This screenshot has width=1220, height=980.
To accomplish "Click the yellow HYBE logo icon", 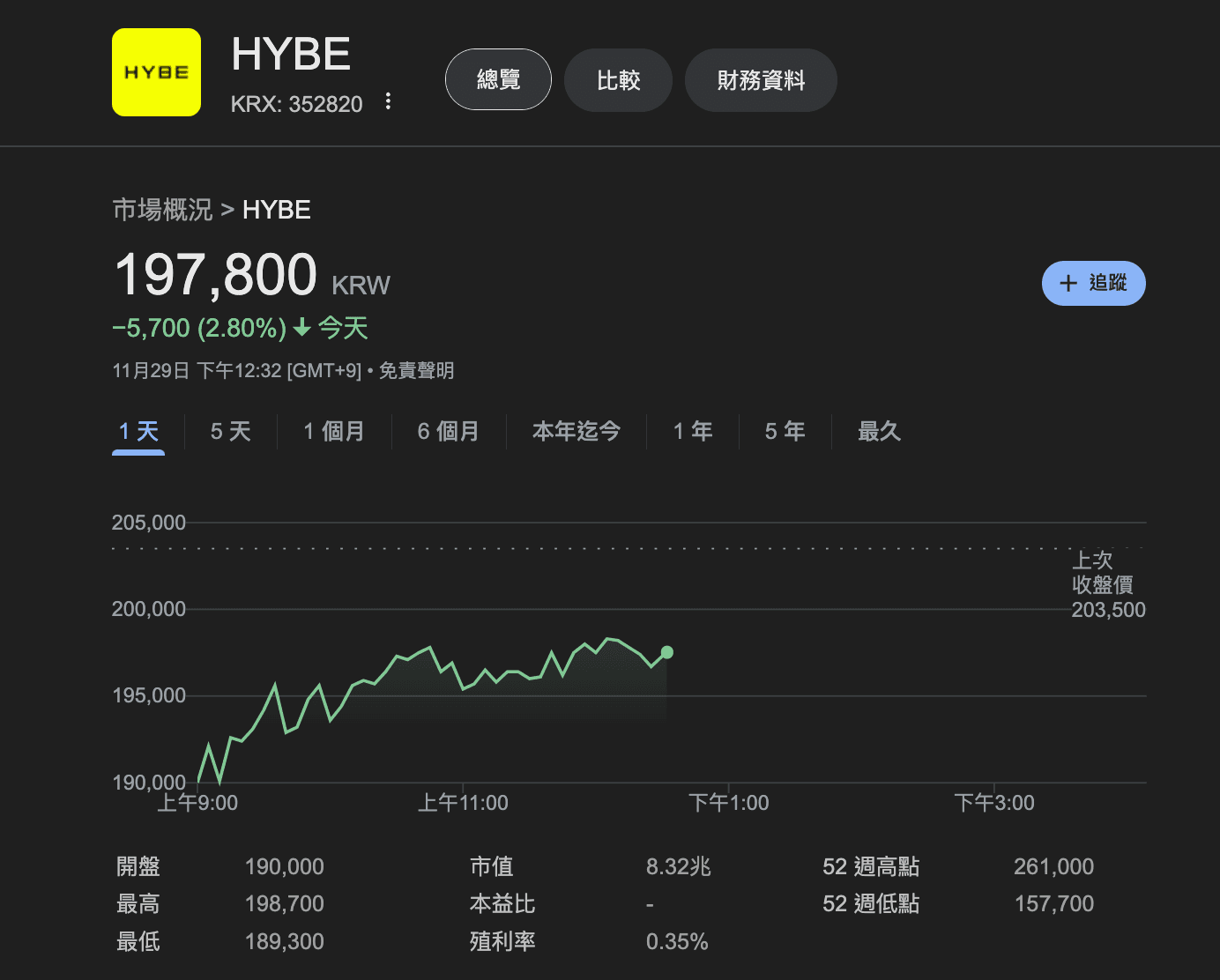I will point(156,72).
